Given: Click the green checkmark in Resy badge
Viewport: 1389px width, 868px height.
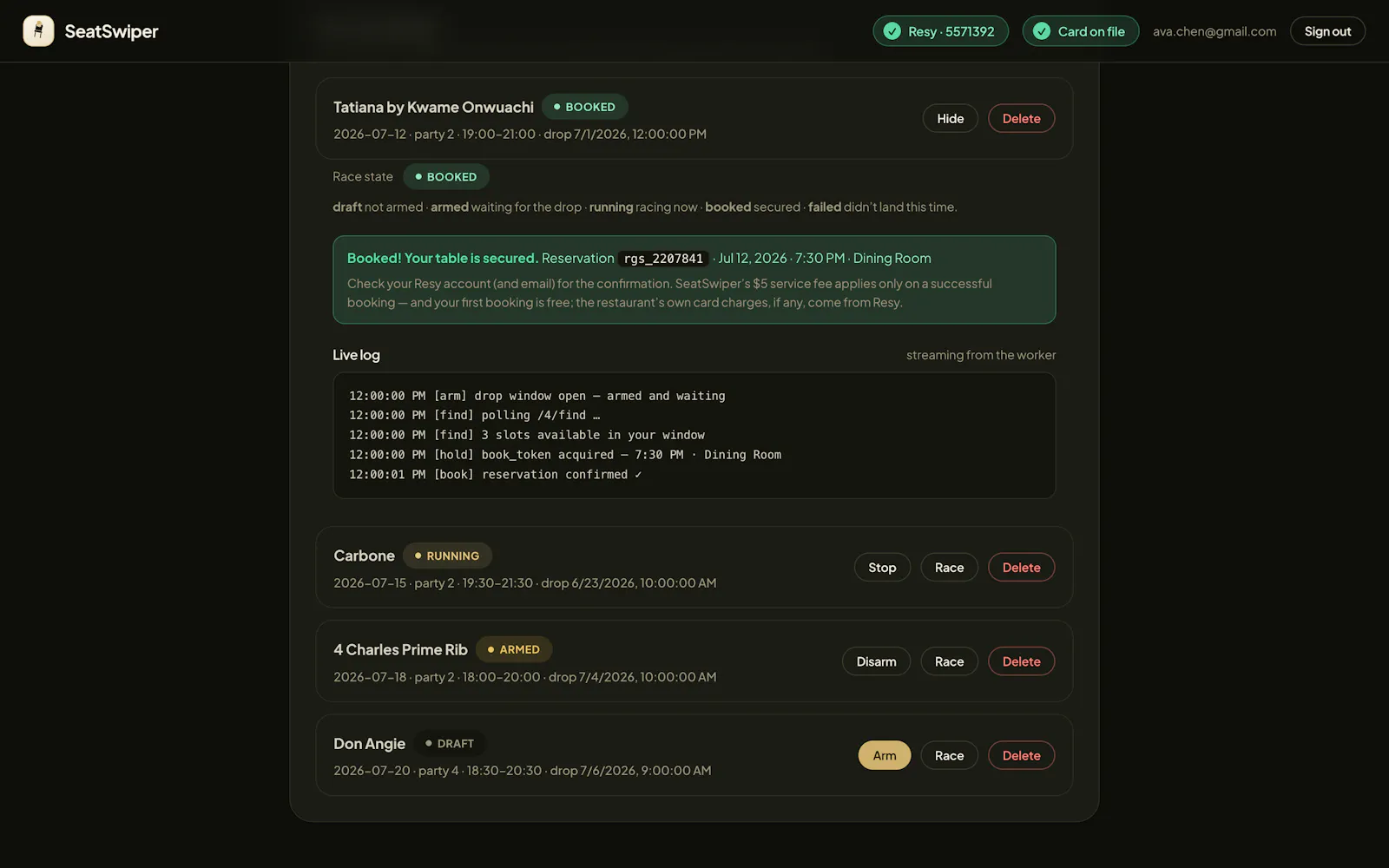Looking at the screenshot, I should click(x=892, y=31).
